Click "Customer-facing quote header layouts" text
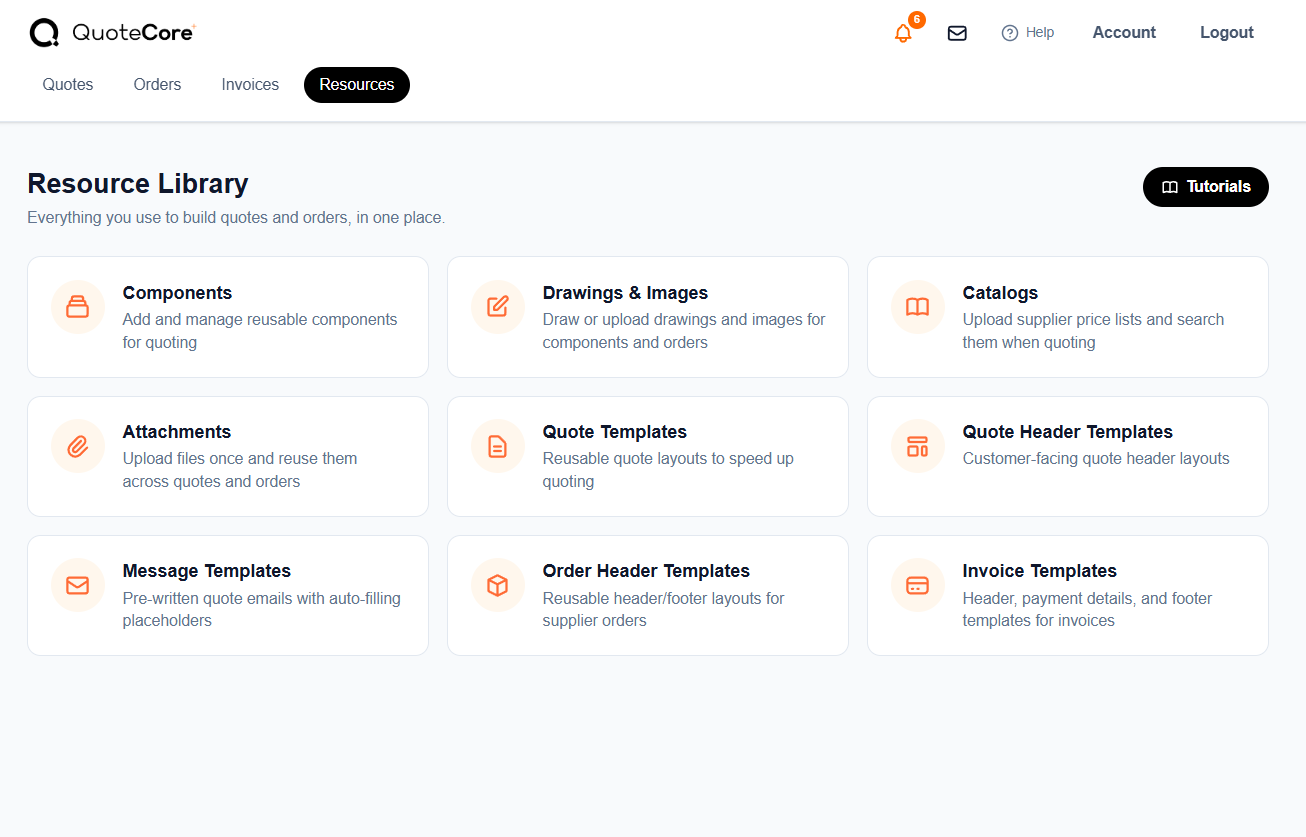Viewport: 1306px width, 837px height. (x=1096, y=459)
